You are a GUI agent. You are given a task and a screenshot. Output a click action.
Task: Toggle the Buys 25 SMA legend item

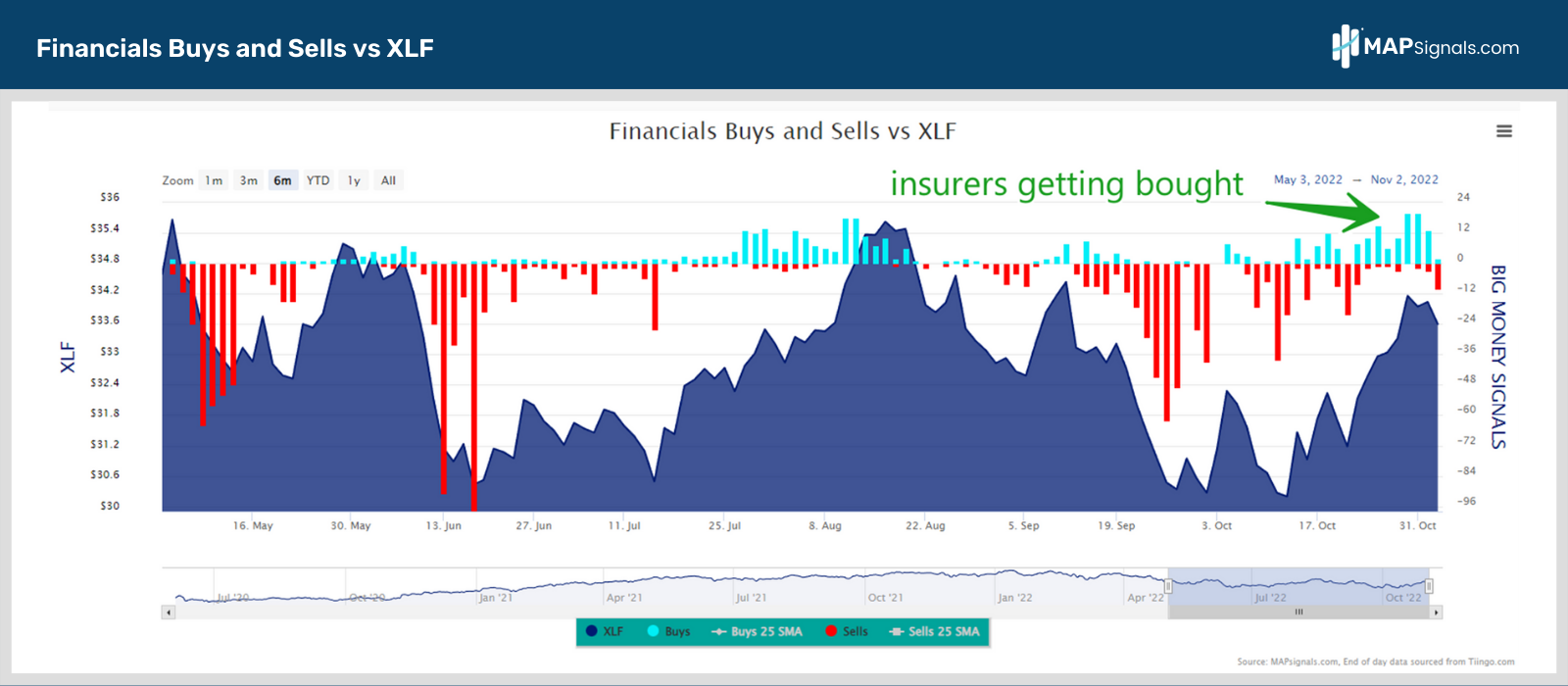click(x=757, y=631)
